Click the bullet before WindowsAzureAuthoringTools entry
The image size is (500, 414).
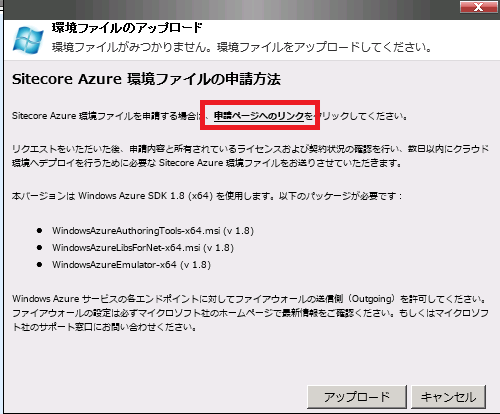tap(39, 230)
